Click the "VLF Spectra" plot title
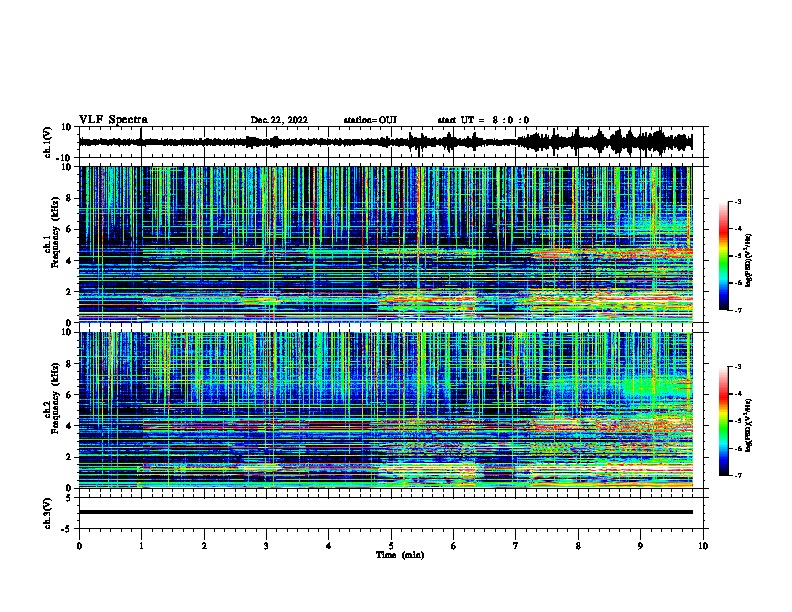Viewport: 792px width, 612px height. click(113, 120)
